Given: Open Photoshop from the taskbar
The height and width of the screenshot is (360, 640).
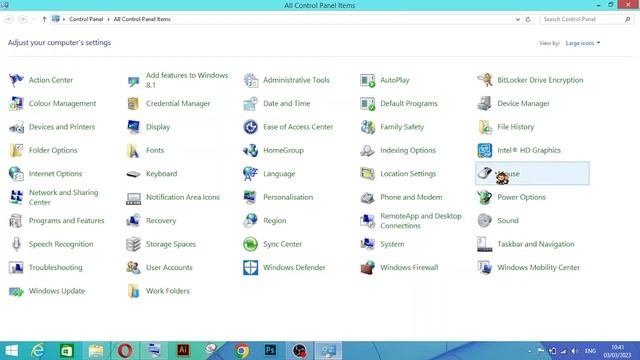Looking at the screenshot, I should (270, 351).
